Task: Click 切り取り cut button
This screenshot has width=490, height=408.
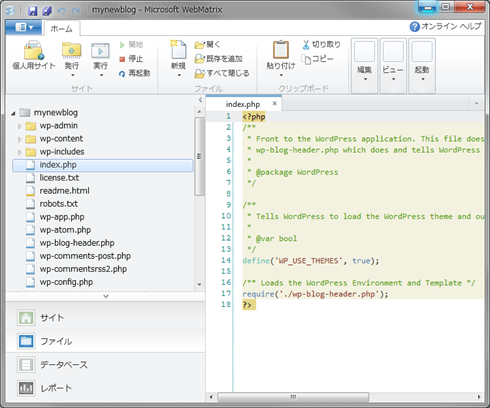Action: point(321,45)
